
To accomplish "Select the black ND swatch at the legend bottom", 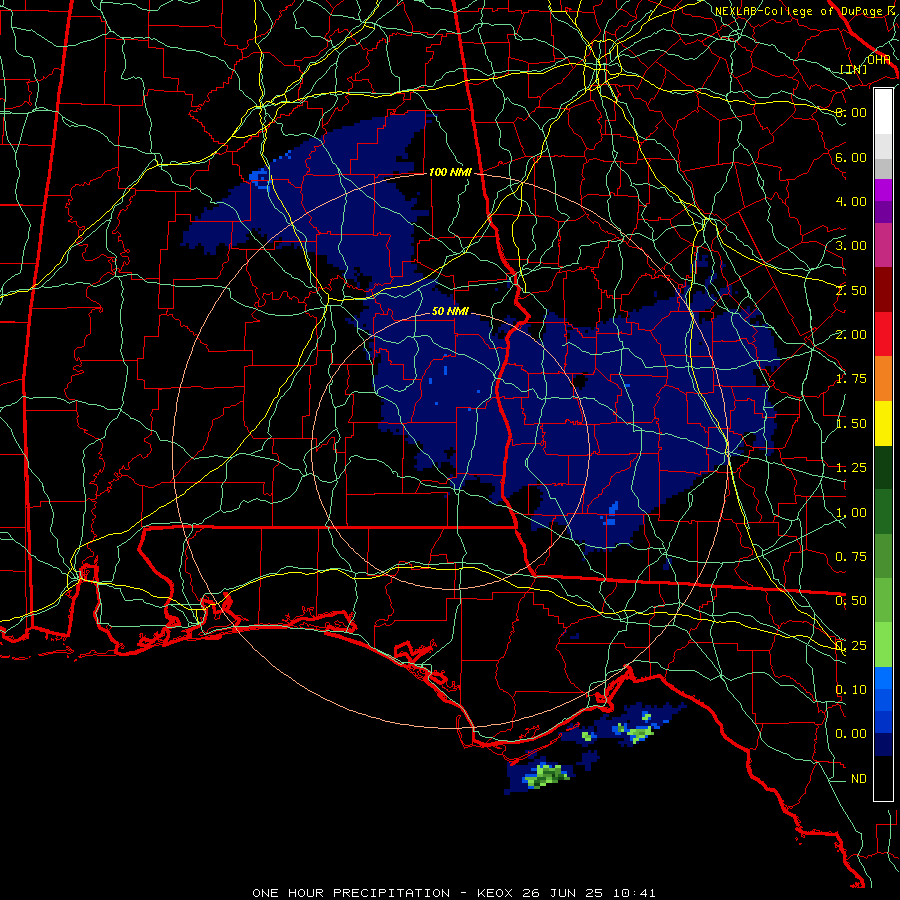I will [x=883, y=778].
